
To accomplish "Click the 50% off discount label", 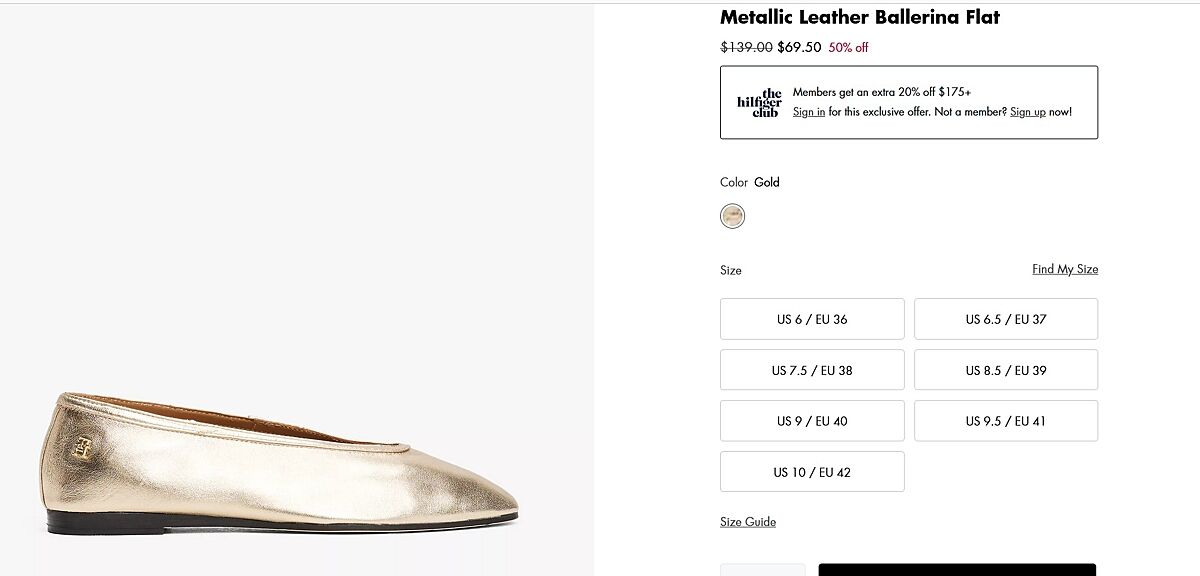I will tap(848, 47).
